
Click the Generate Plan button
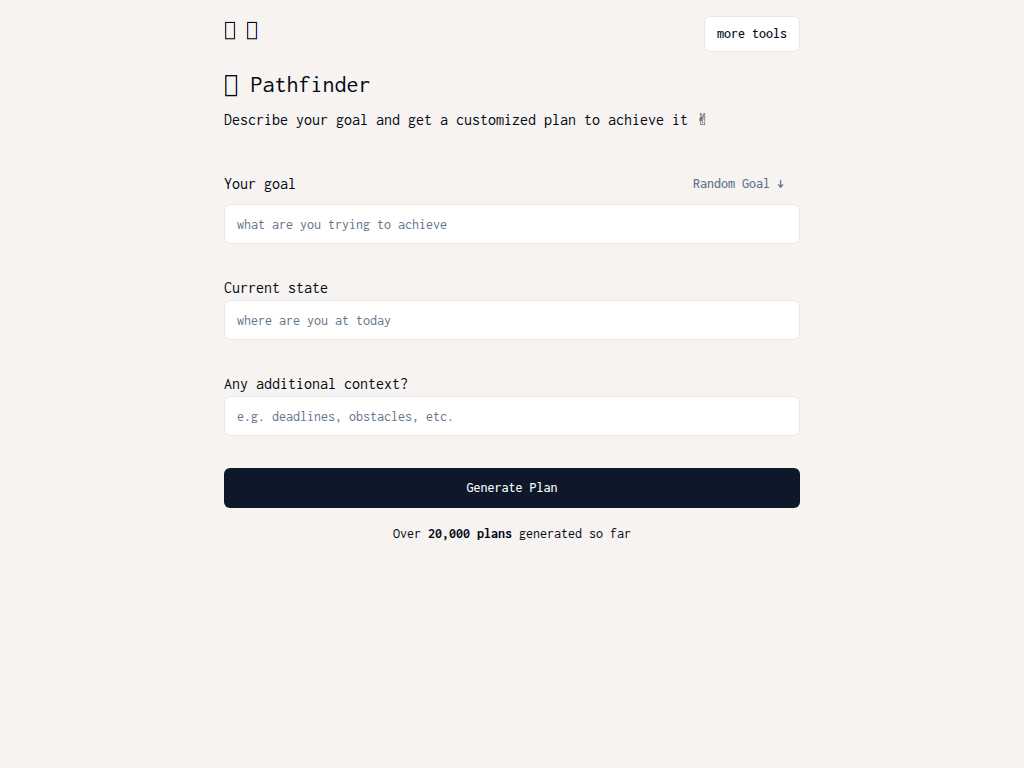(x=511, y=488)
